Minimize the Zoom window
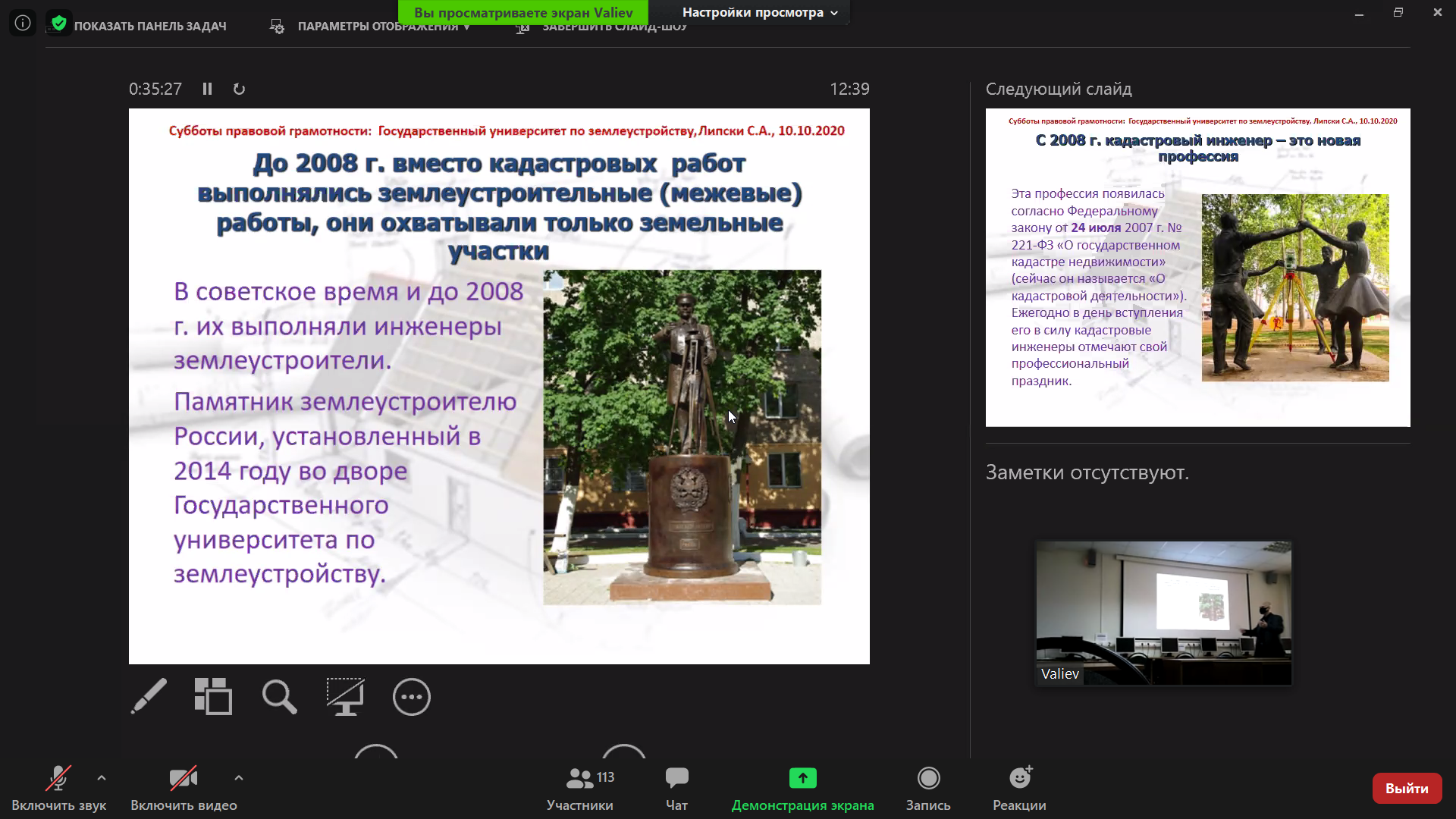 tap(1359, 13)
